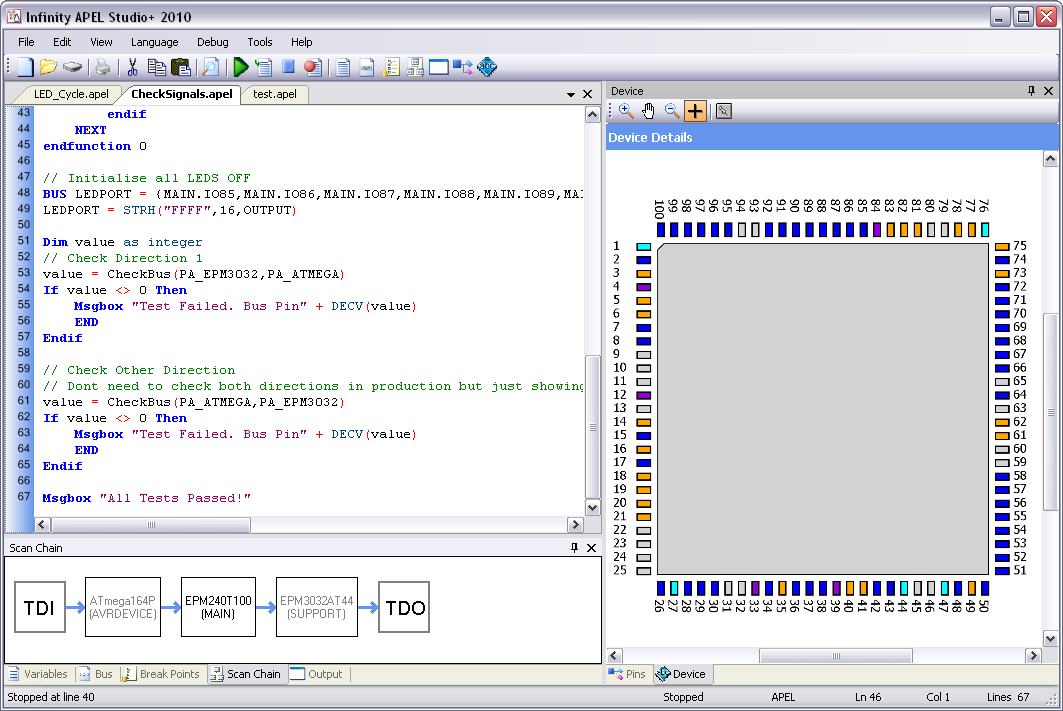Select the zoom out tool in Device panel
This screenshot has width=1063, height=711.
click(672, 111)
